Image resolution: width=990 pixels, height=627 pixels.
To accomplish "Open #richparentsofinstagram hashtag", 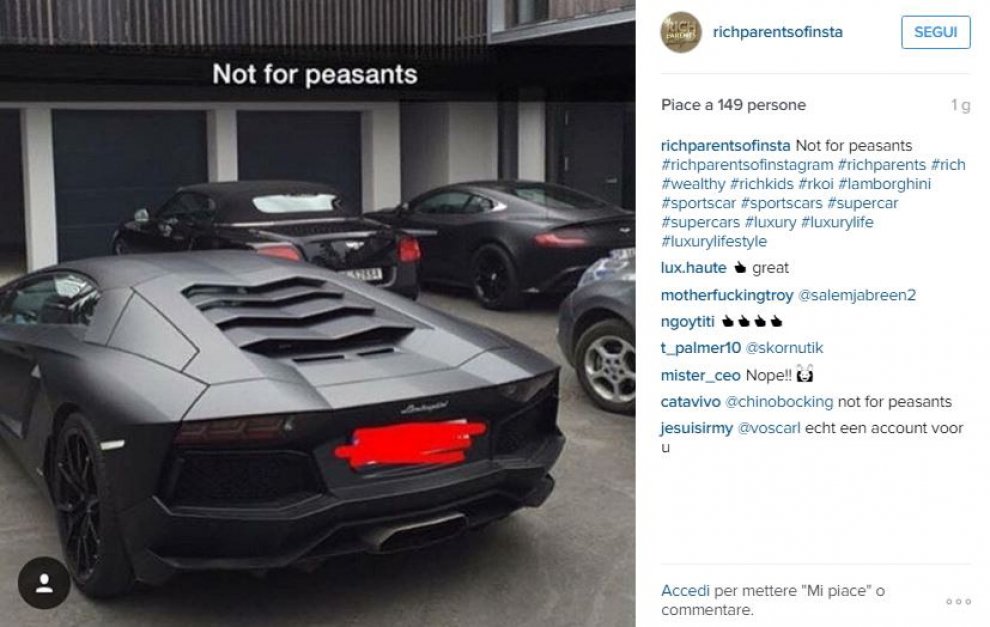I will pos(747,165).
